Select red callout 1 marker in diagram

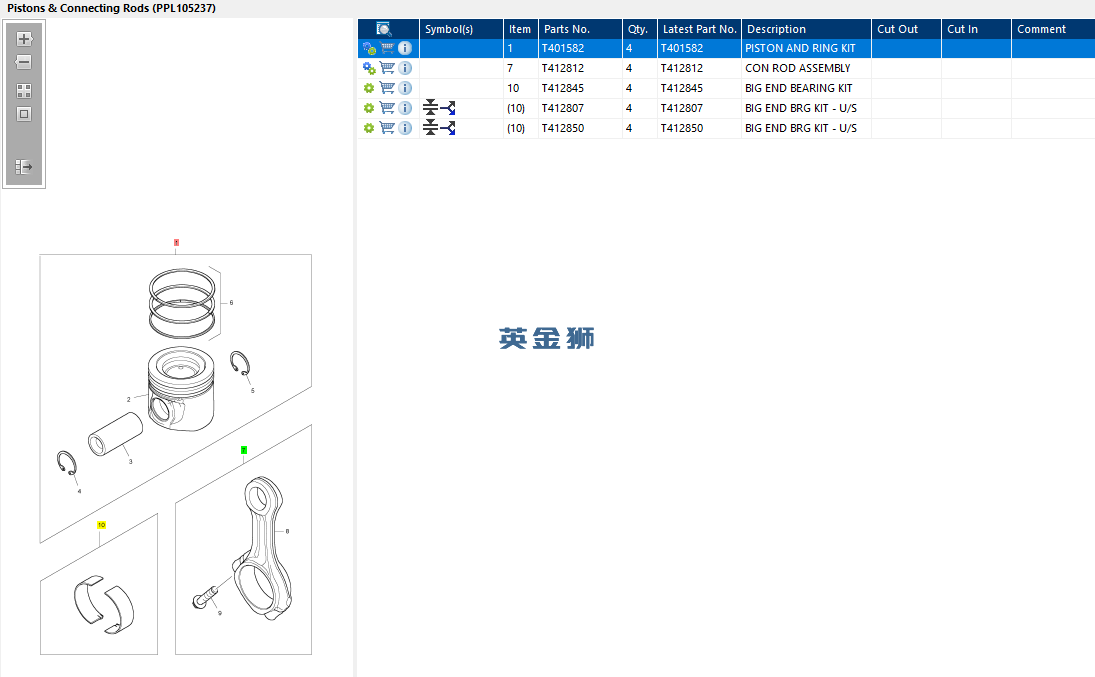coord(176,242)
